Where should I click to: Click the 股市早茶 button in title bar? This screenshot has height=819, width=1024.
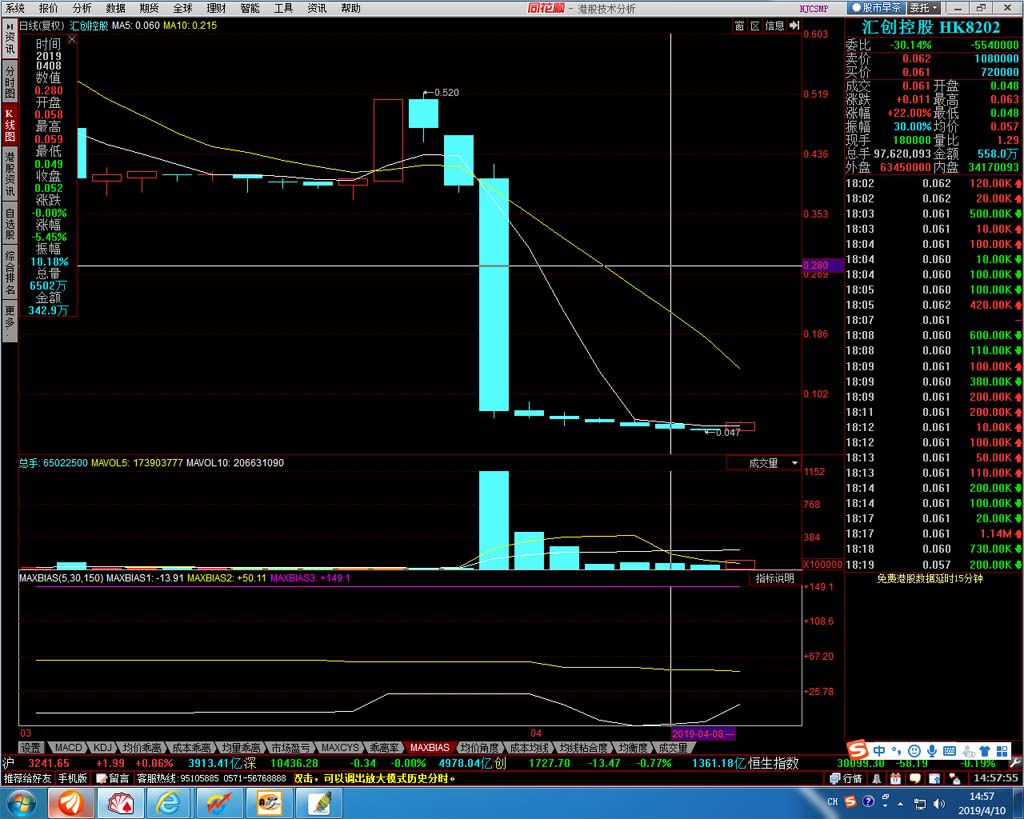pyautogui.click(x=876, y=8)
